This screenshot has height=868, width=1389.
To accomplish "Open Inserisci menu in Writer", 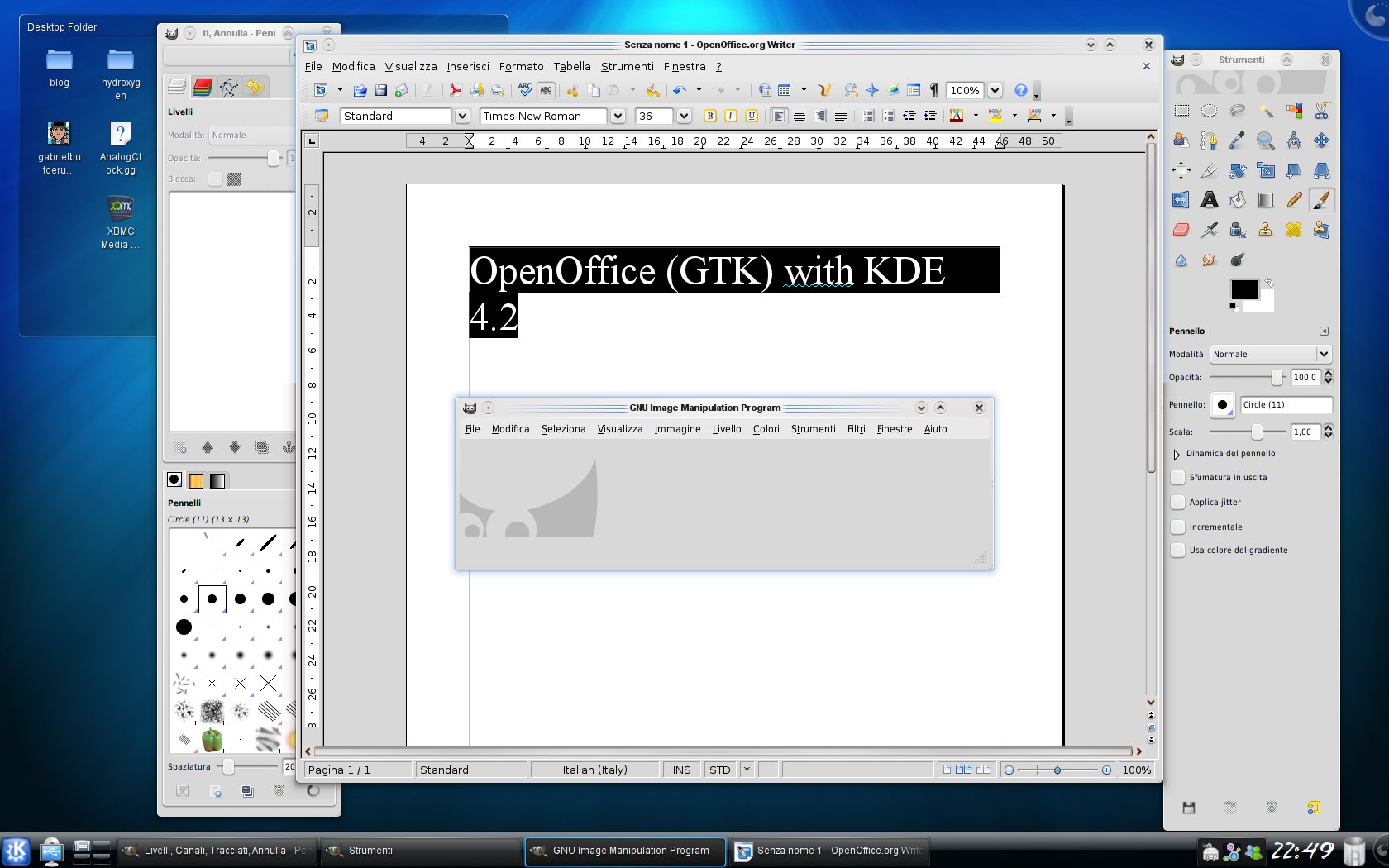I will pyautogui.click(x=468, y=67).
